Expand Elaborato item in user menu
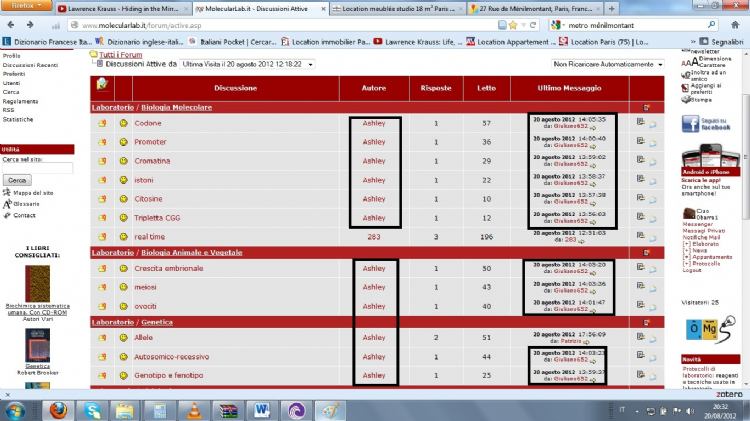 (686, 244)
